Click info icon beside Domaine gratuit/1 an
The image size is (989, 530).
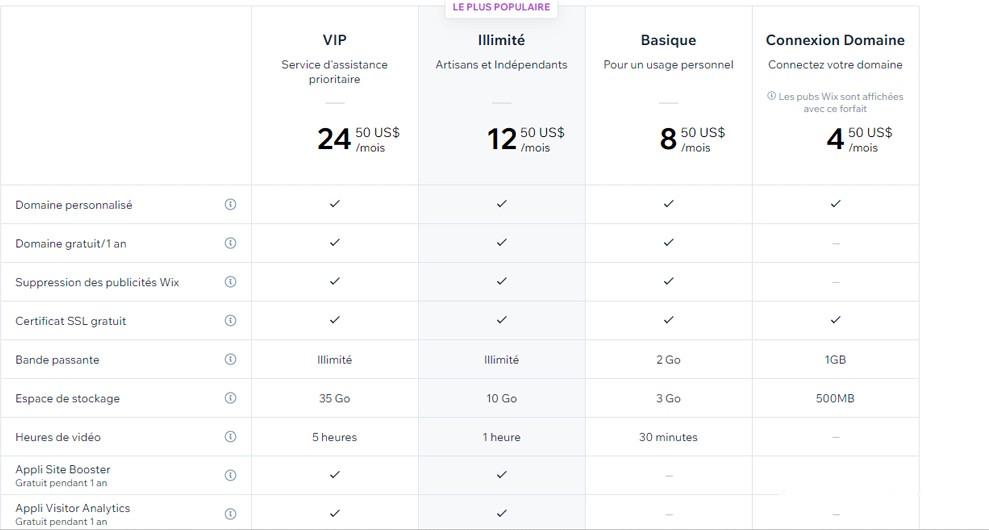point(230,243)
